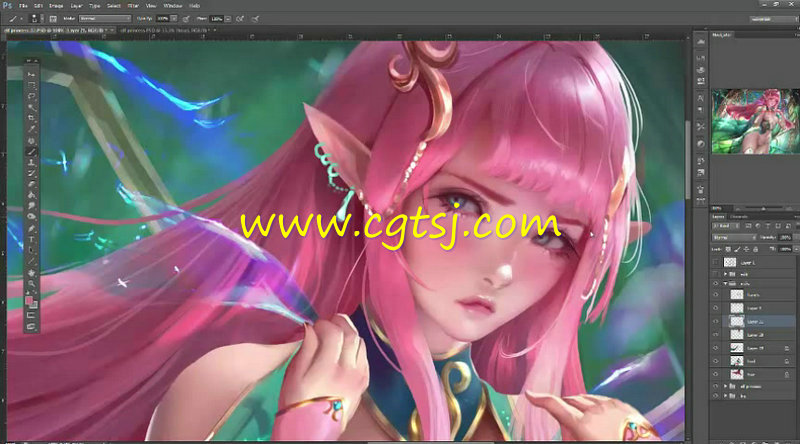Change screen mode icon in toolbox
The image size is (800, 444).
pyautogui.click(x=32, y=326)
